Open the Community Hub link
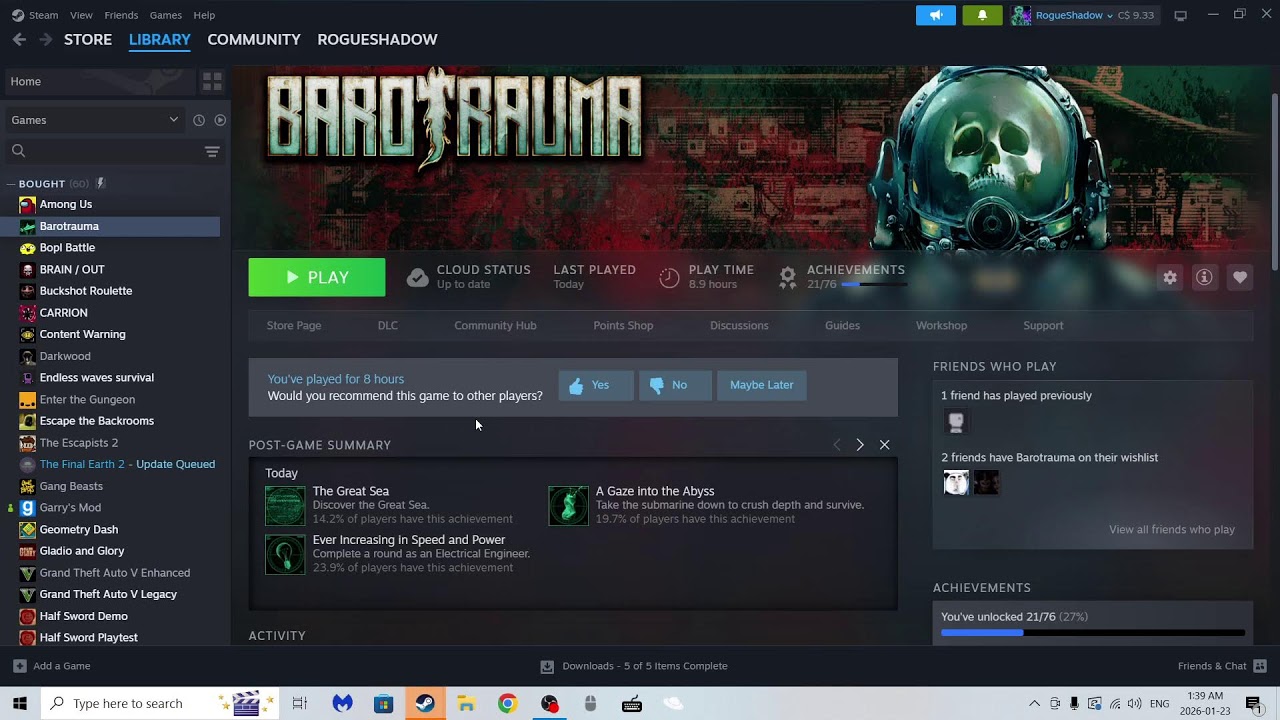The image size is (1280, 720). 495,325
